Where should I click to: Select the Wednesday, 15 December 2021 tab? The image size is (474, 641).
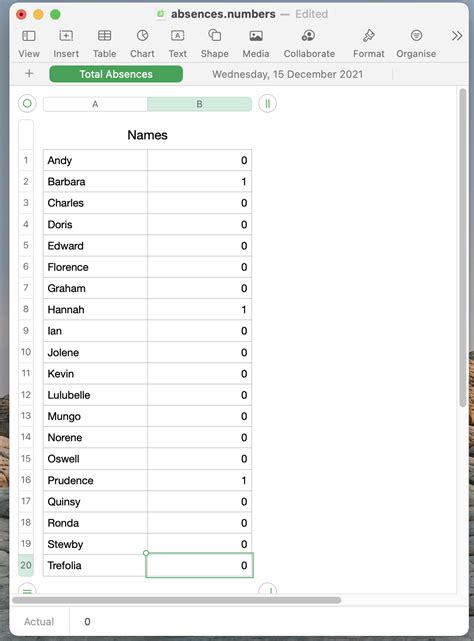(x=288, y=74)
